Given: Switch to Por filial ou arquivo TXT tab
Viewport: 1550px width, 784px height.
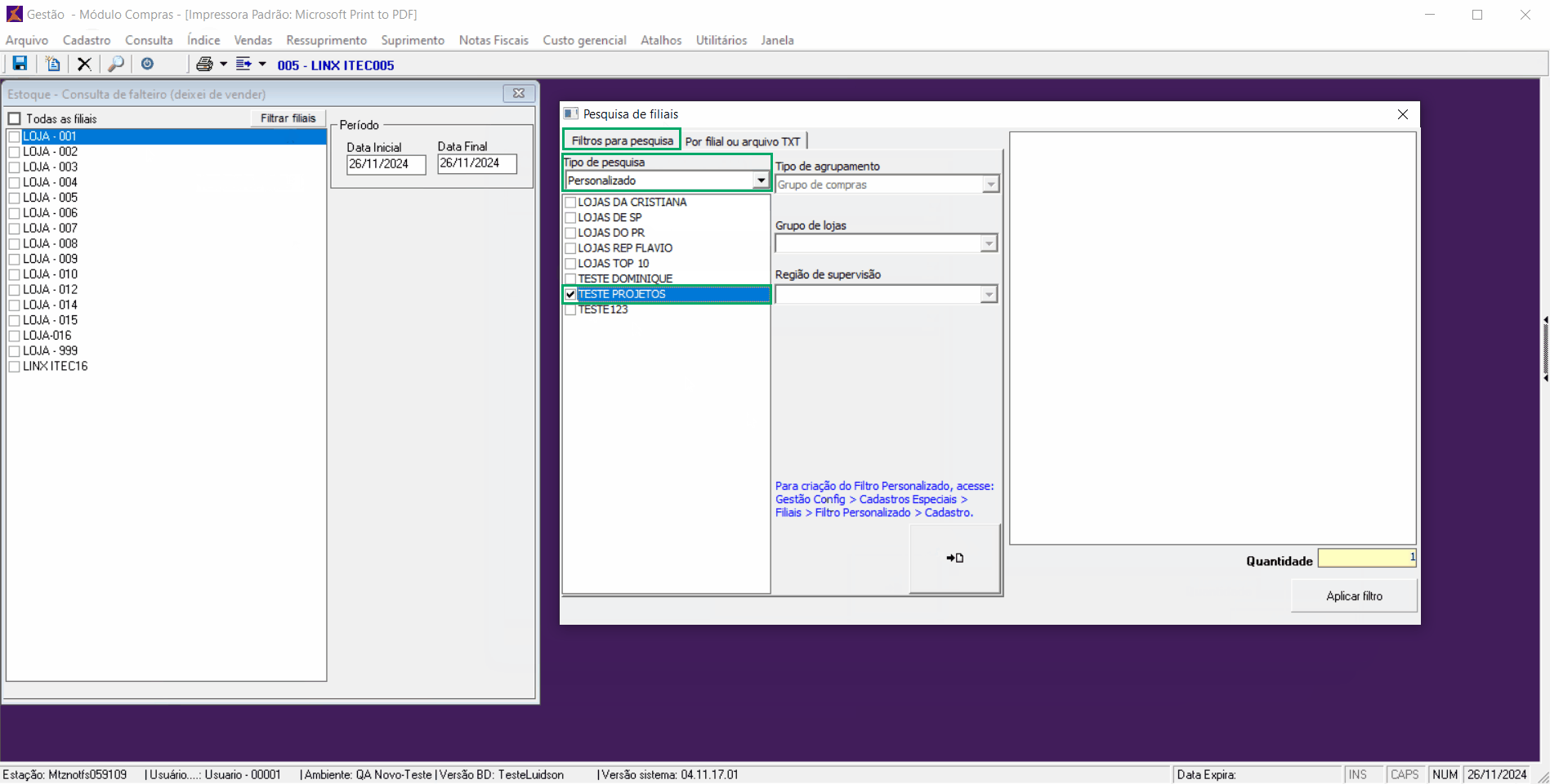Looking at the screenshot, I should tap(743, 141).
